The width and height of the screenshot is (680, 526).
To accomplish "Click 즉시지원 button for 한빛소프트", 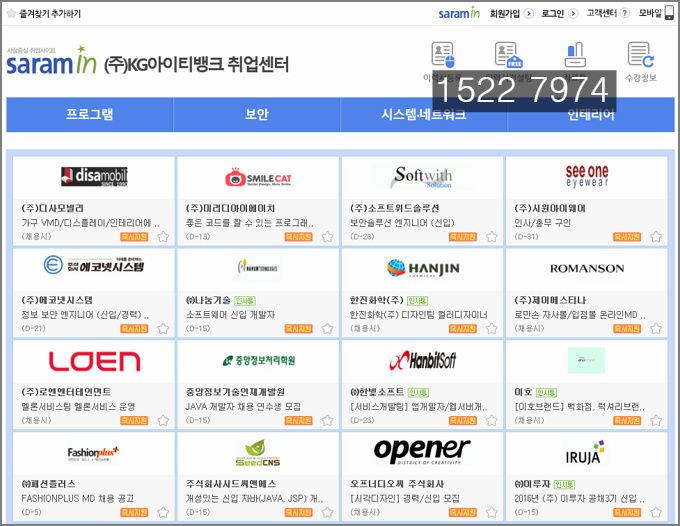I will click(463, 421).
